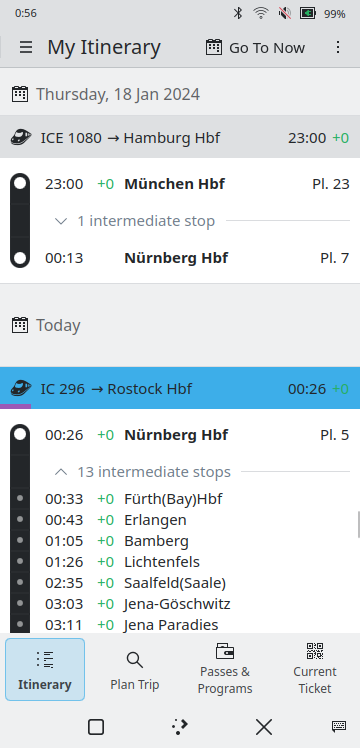The width and height of the screenshot is (360, 748).
Task: Open the three-dot overflow menu
Action: point(338,47)
